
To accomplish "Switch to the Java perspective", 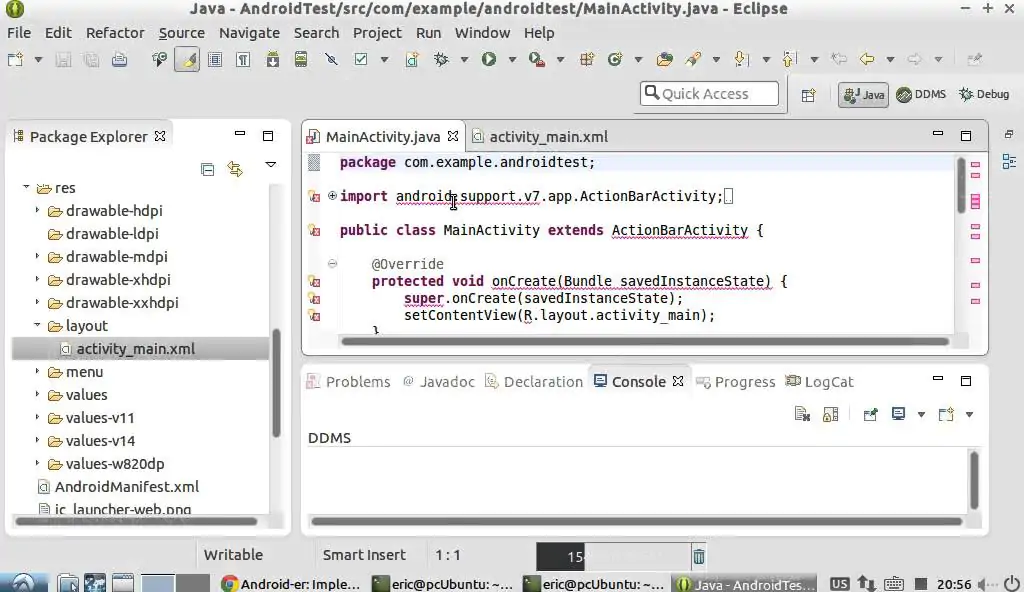I will (863, 95).
